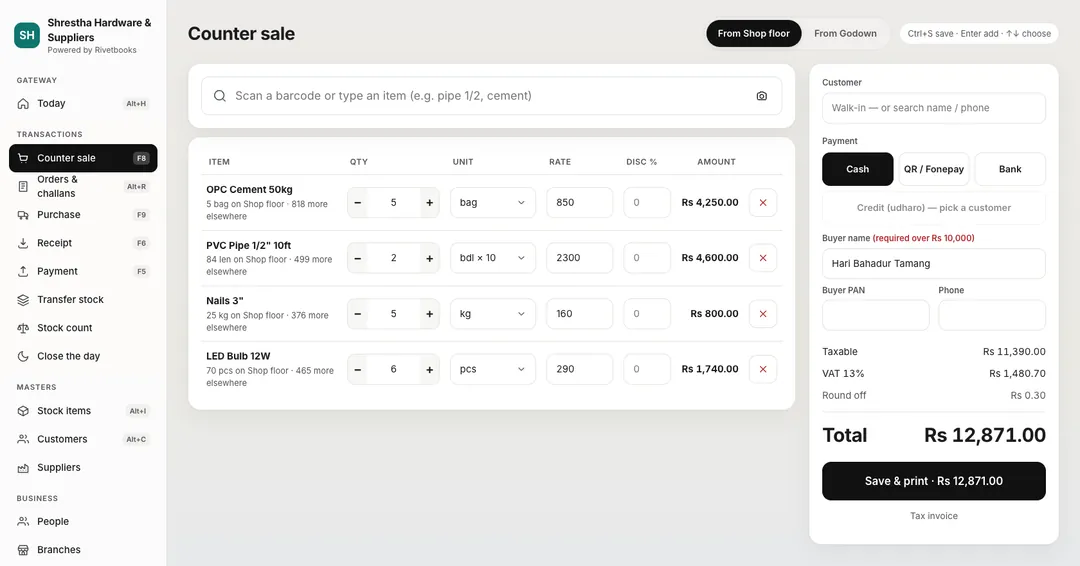Edit rate 850 for OPC Cement
This screenshot has width=1080, height=566.
pos(579,202)
